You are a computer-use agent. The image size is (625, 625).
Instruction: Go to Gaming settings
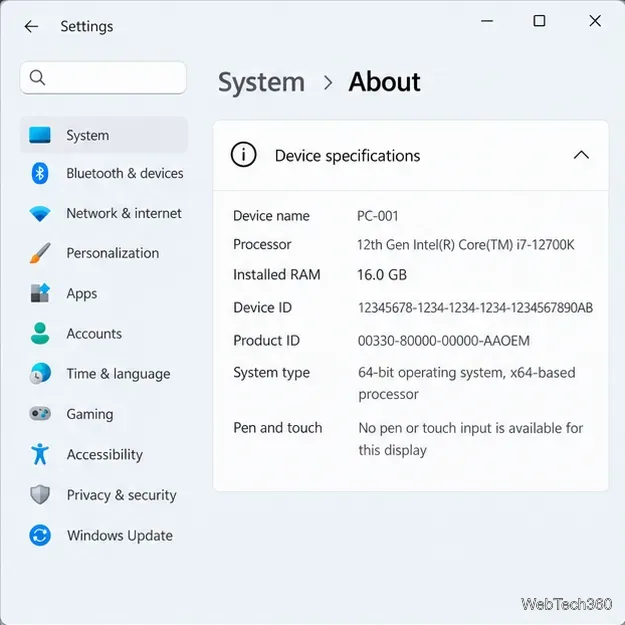tap(104, 414)
